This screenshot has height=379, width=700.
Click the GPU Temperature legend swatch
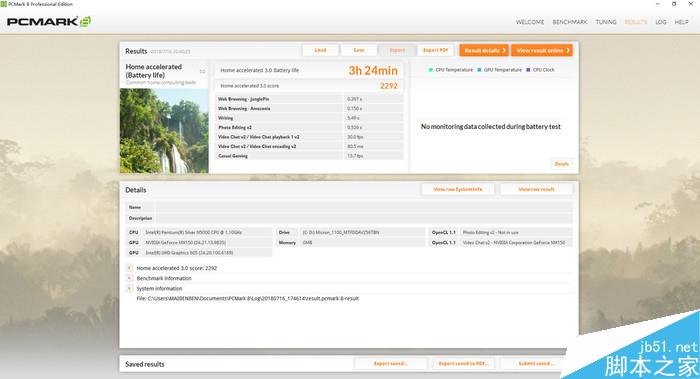[479, 70]
